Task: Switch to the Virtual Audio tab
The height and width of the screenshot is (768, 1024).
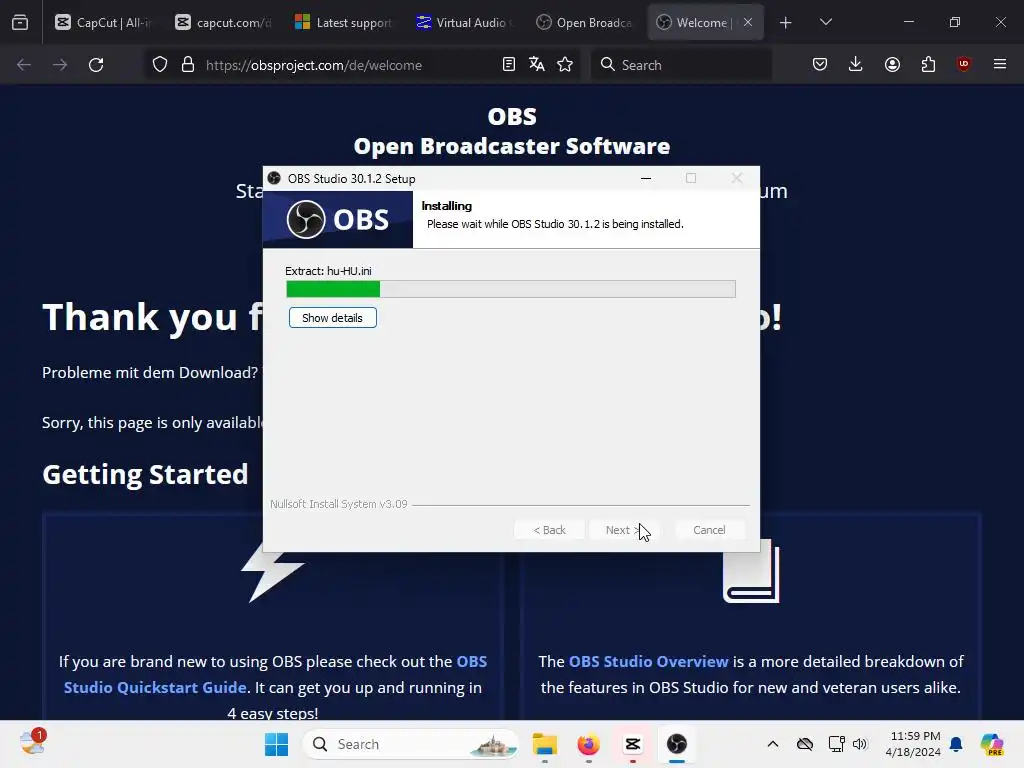Action: pos(464,22)
